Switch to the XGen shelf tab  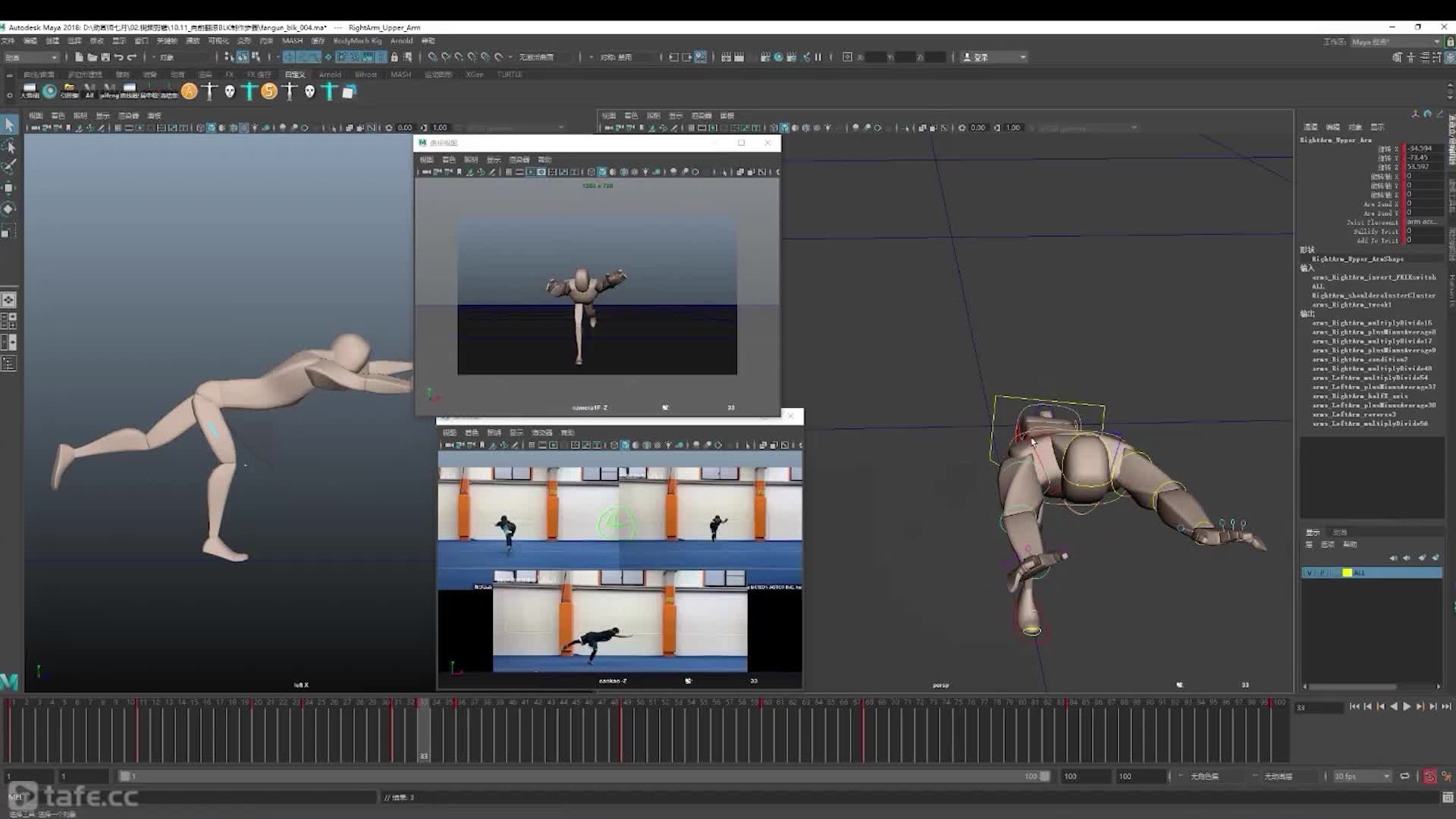pyautogui.click(x=475, y=74)
